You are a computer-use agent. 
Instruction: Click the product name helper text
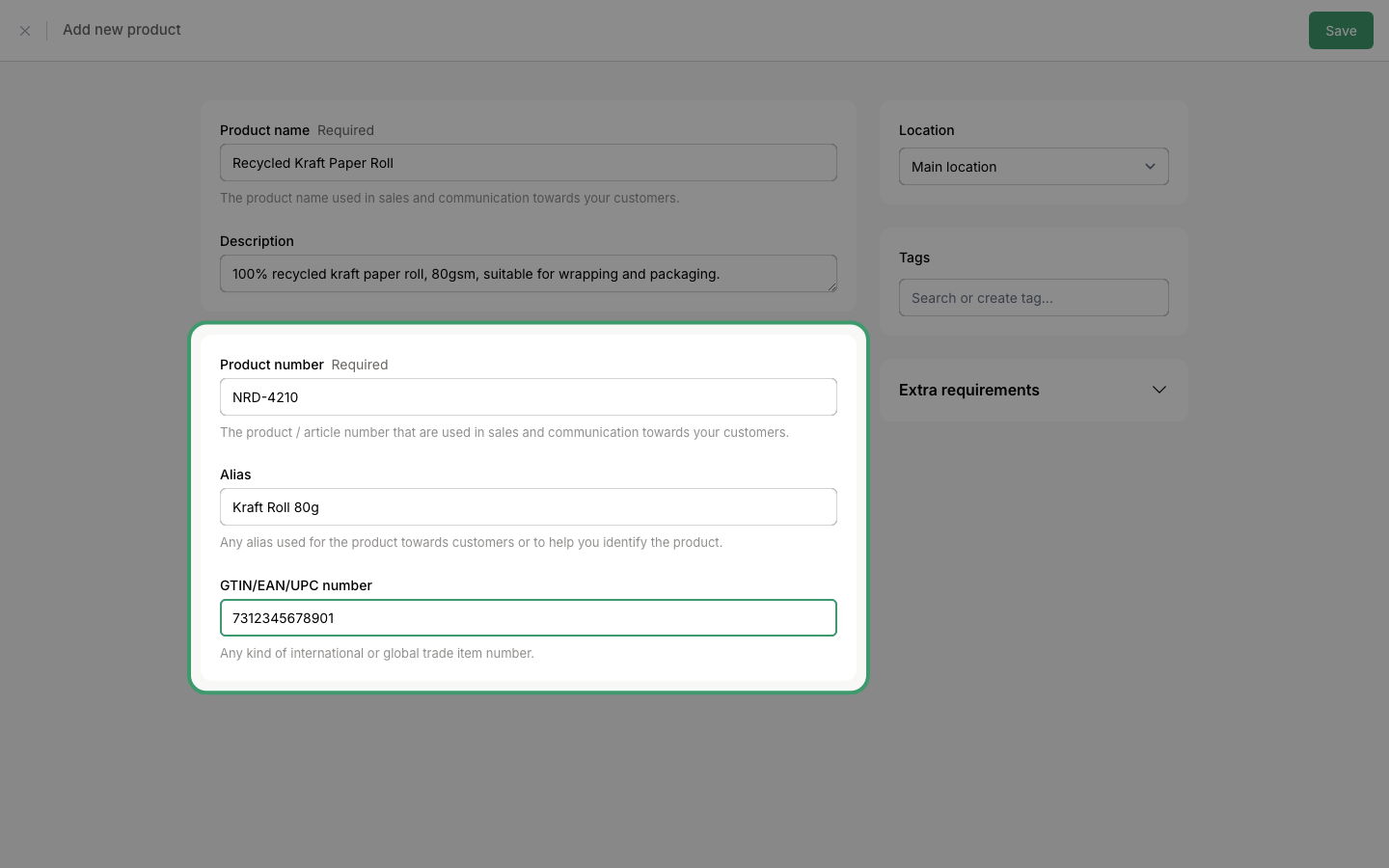click(449, 198)
